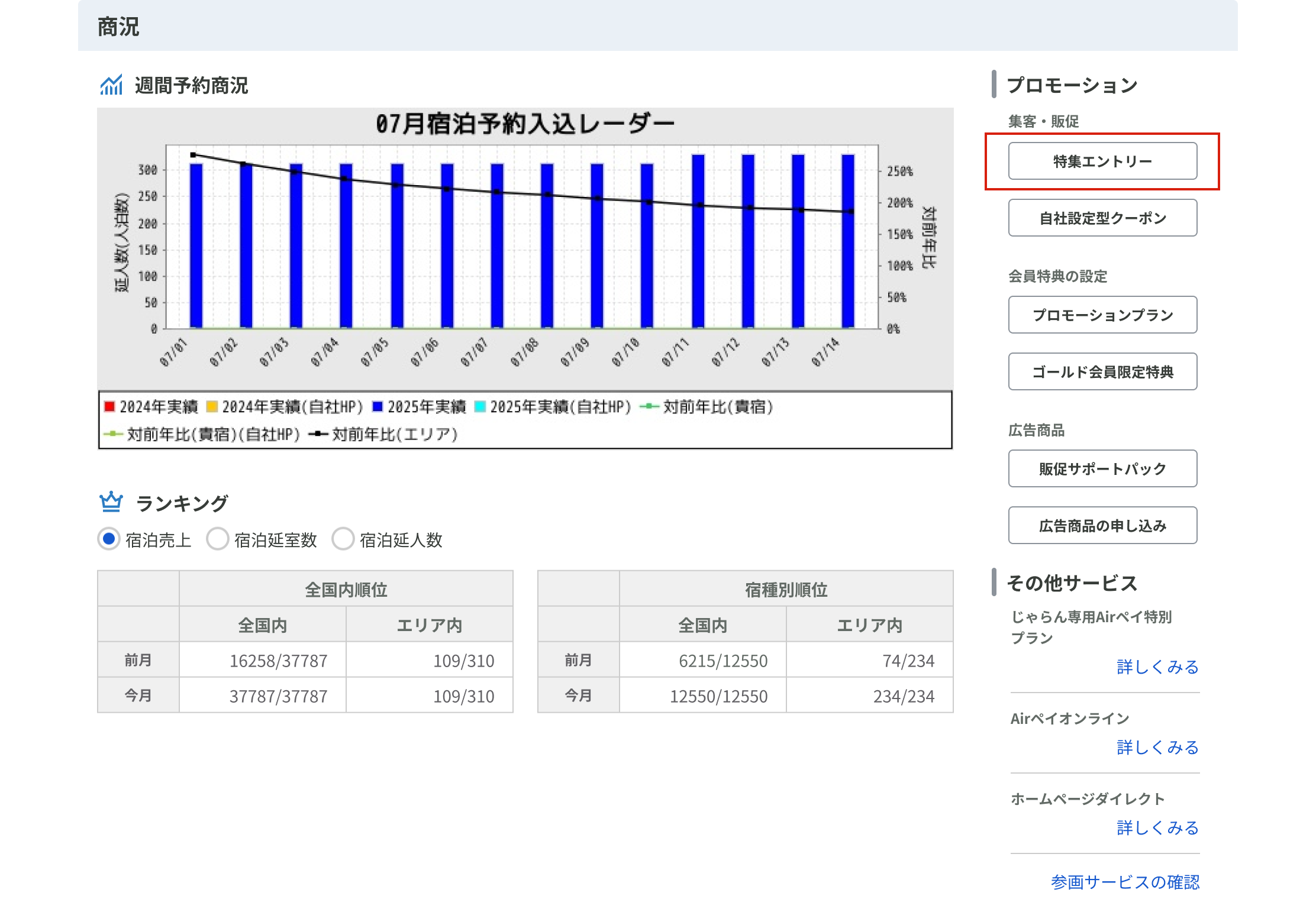Select the 宿泊延室数 radio button
This screenshot has width=1316, height=912.
(x=217, y=539)
